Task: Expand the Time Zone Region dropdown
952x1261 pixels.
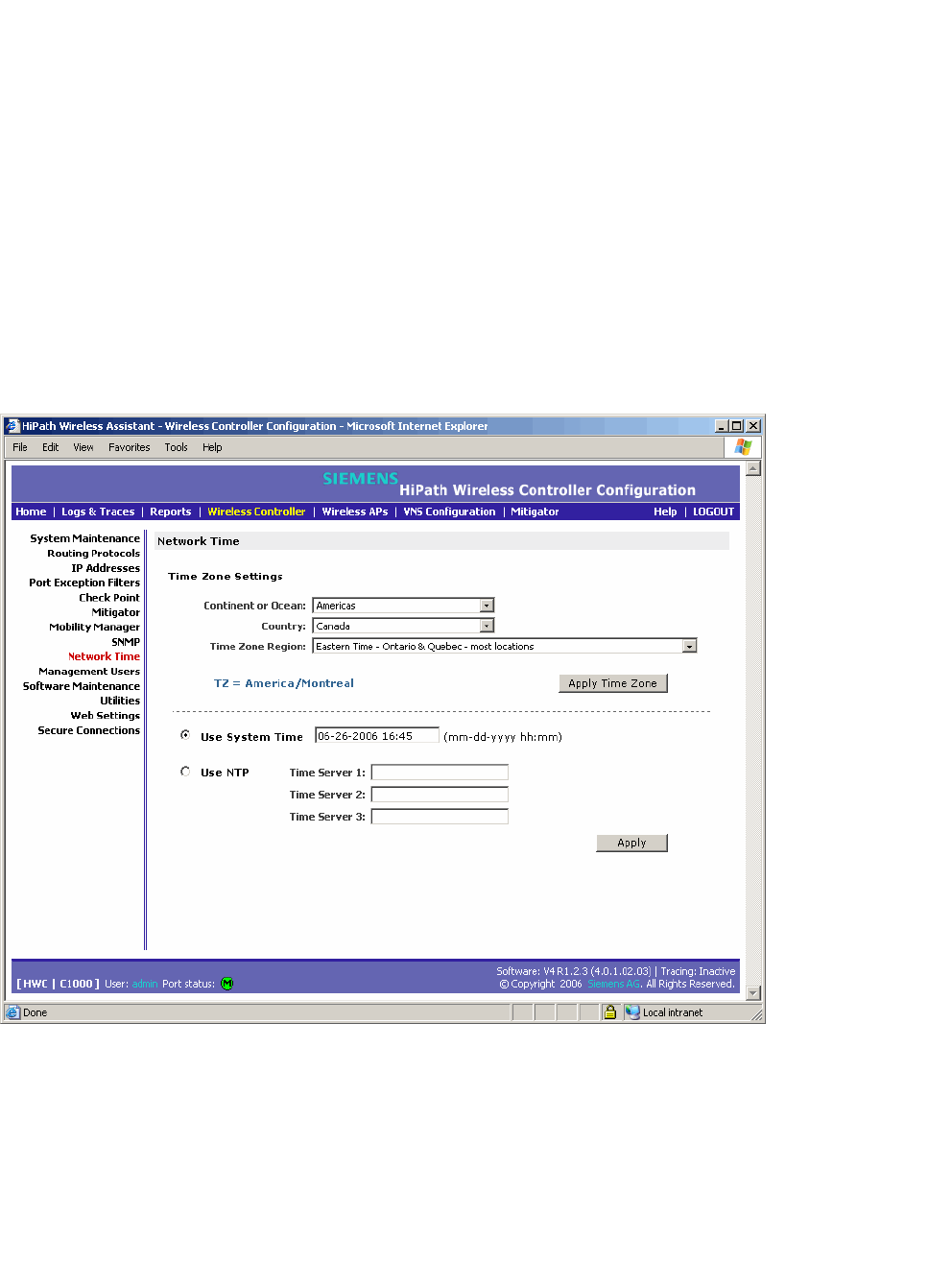Action: point(505,646)
